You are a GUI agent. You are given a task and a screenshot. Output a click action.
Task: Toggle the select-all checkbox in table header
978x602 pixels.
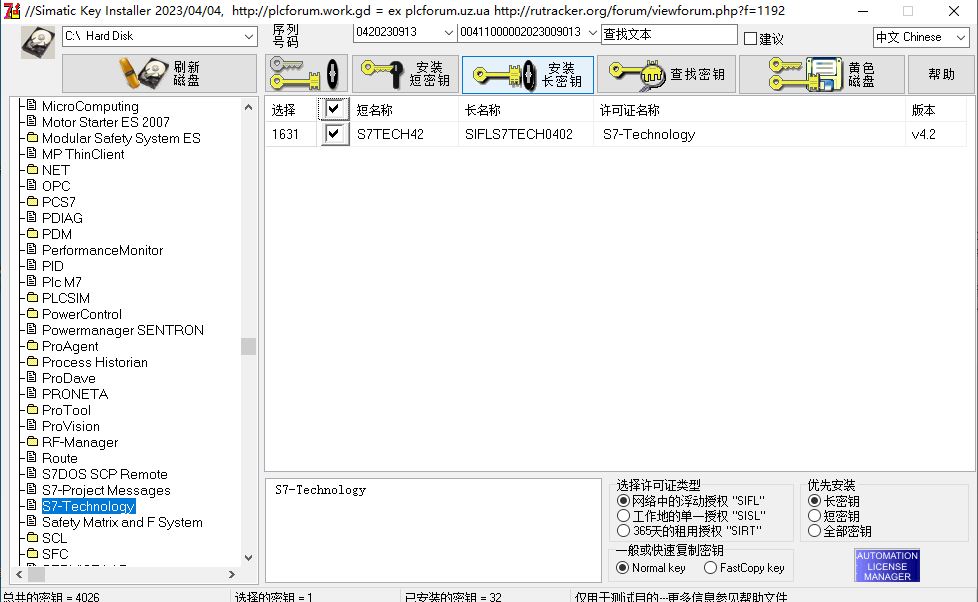(334, 109)
